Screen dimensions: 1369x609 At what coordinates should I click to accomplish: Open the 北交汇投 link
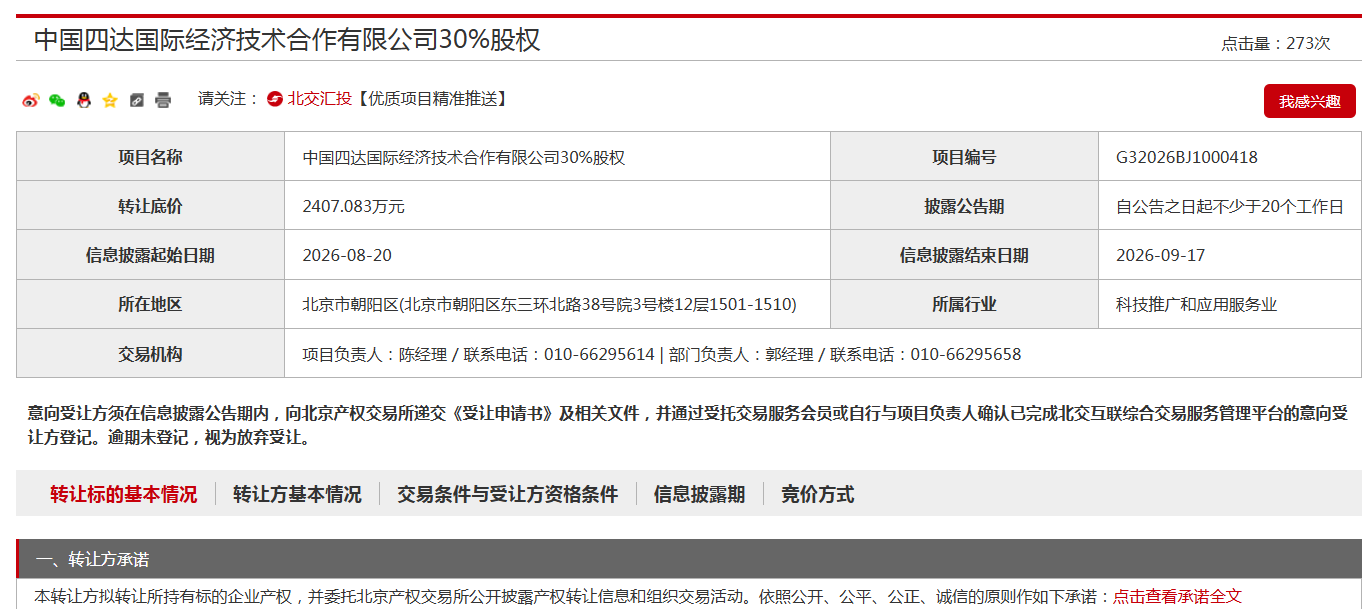[319, 99]
